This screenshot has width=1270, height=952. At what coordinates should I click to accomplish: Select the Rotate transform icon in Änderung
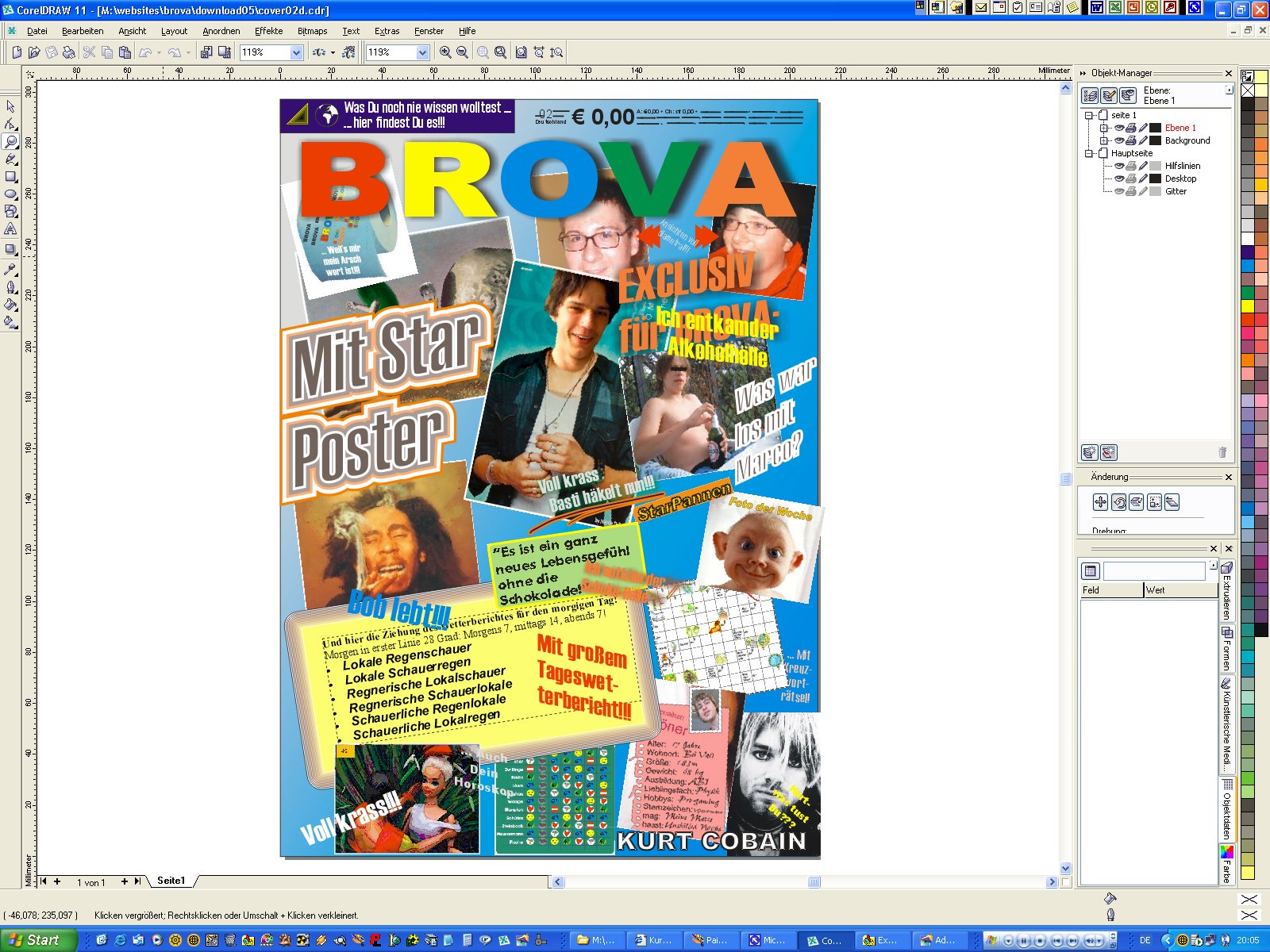(1118, 502)
